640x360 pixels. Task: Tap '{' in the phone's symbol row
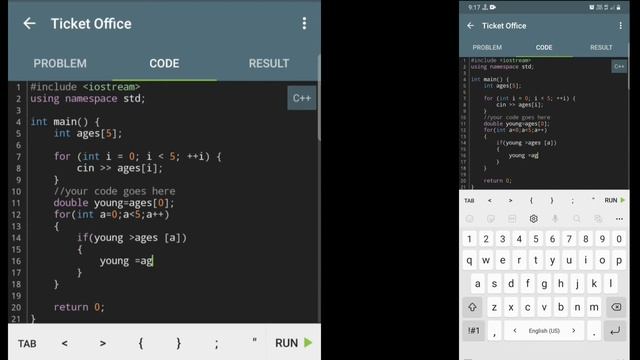tap(531, 200)
